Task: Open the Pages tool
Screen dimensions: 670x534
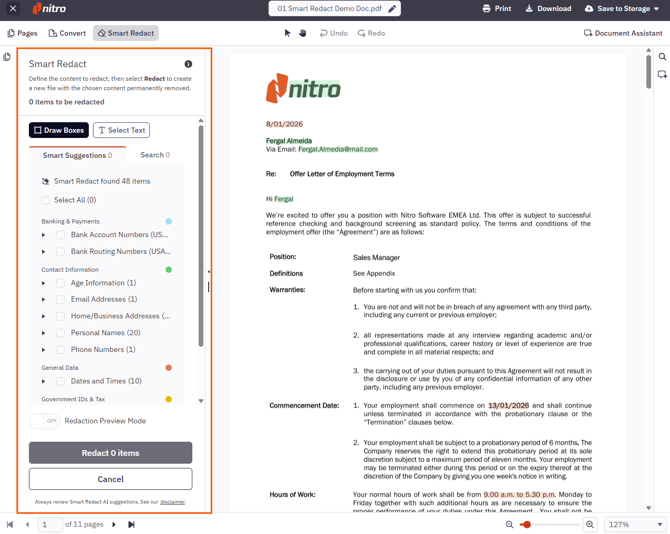Action: point(23,33)
